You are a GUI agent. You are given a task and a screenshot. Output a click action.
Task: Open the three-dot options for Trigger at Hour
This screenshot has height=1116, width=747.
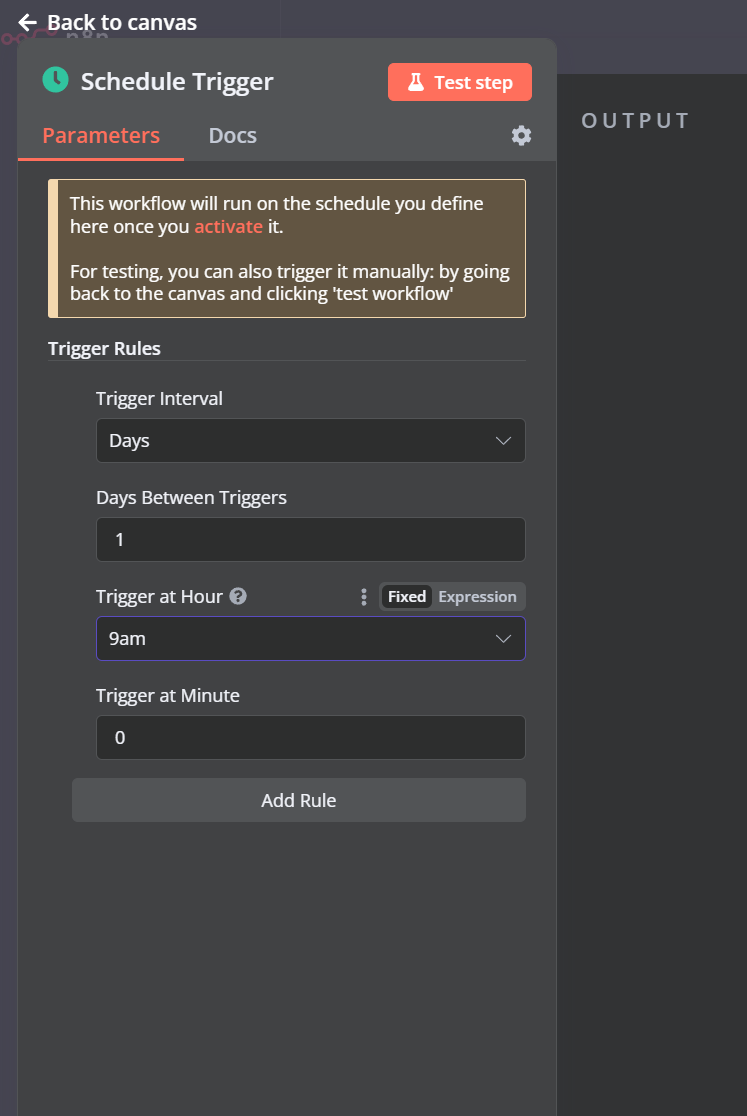click(364, 597)
